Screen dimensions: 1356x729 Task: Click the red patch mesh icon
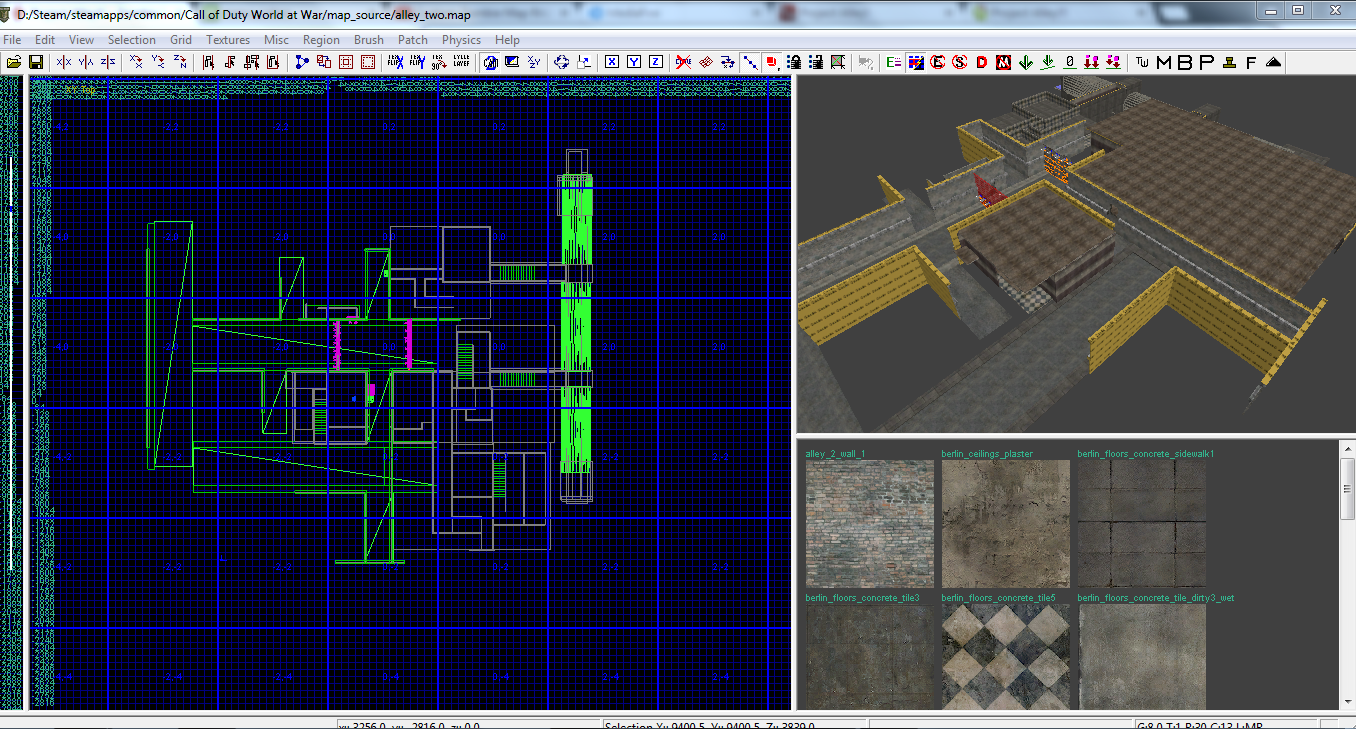pyautogui.click(x=706, y=62)
